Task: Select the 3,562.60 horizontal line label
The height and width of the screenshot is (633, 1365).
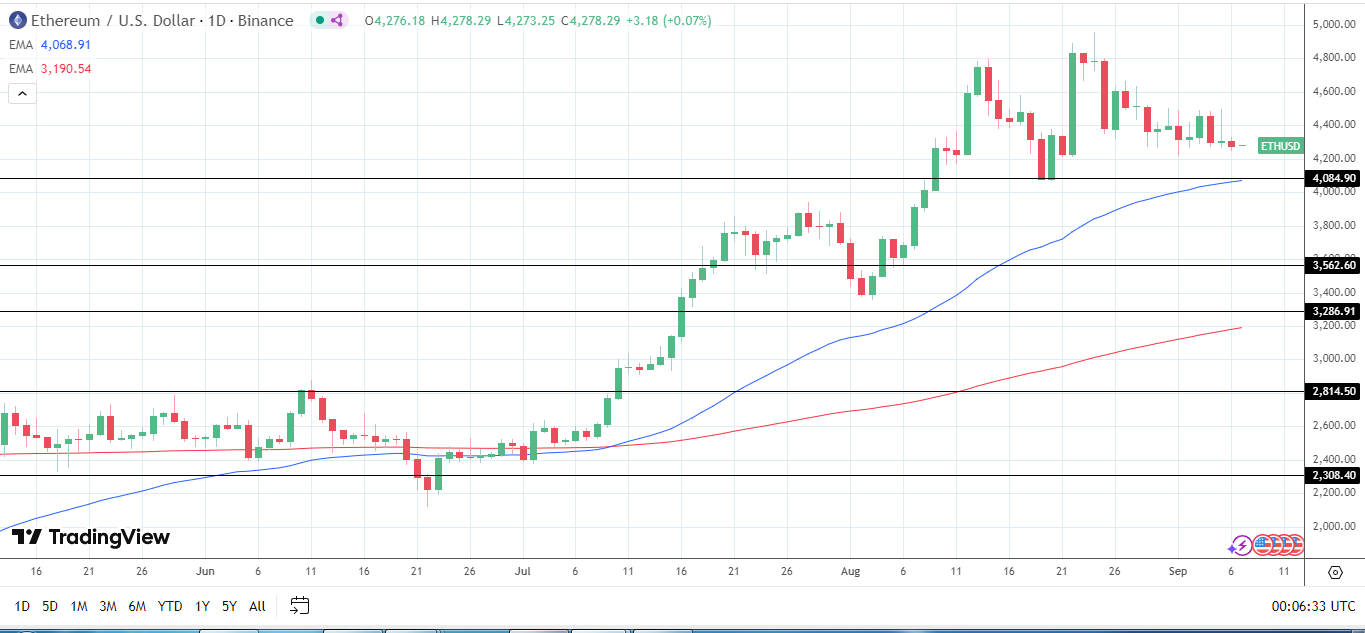Action: point(1334,265)
